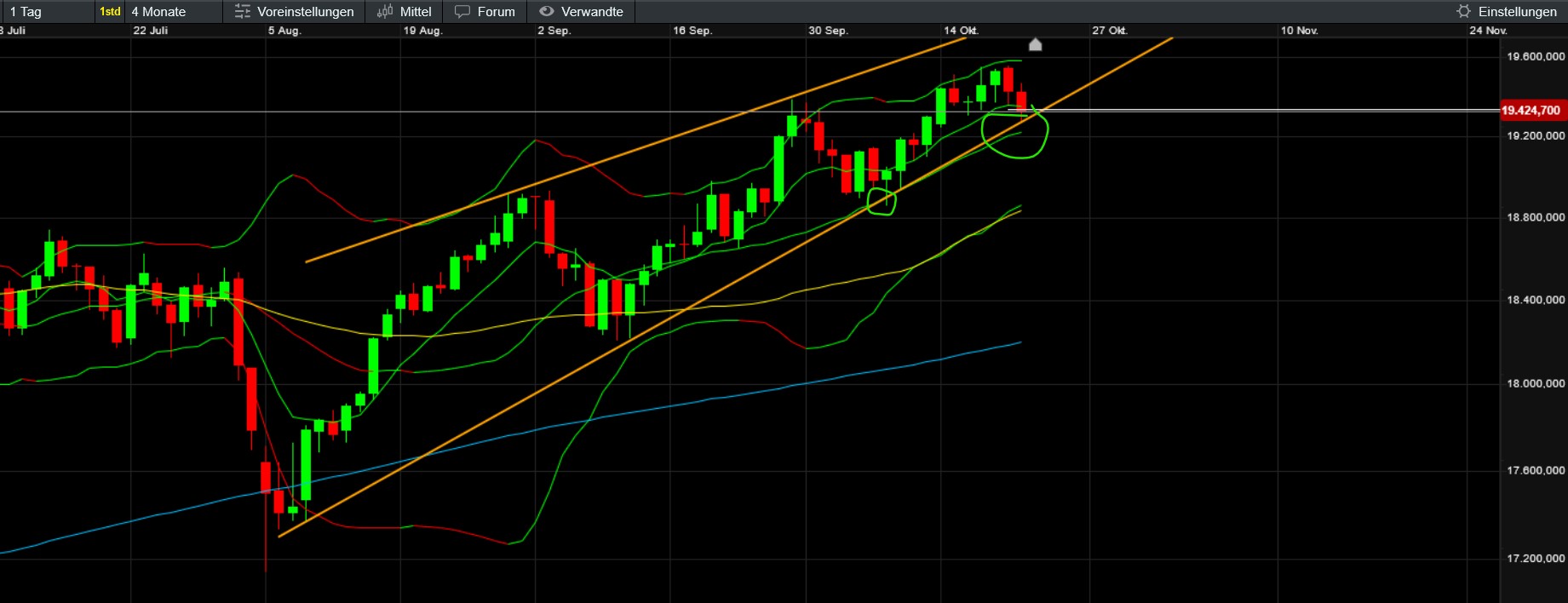Click the 30 Sep. date label
Image resolution: width=1568 pixels, height=603 pixels.
[828, 31]
